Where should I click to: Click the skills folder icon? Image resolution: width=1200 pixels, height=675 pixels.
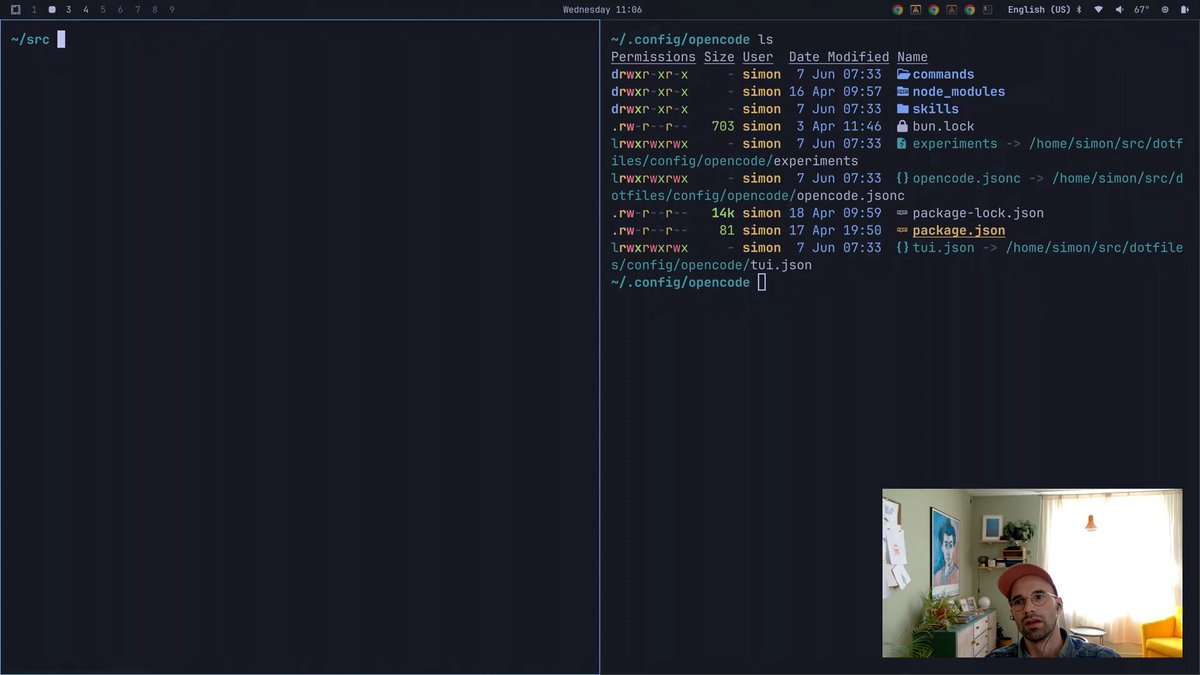[x=903, y=109]
